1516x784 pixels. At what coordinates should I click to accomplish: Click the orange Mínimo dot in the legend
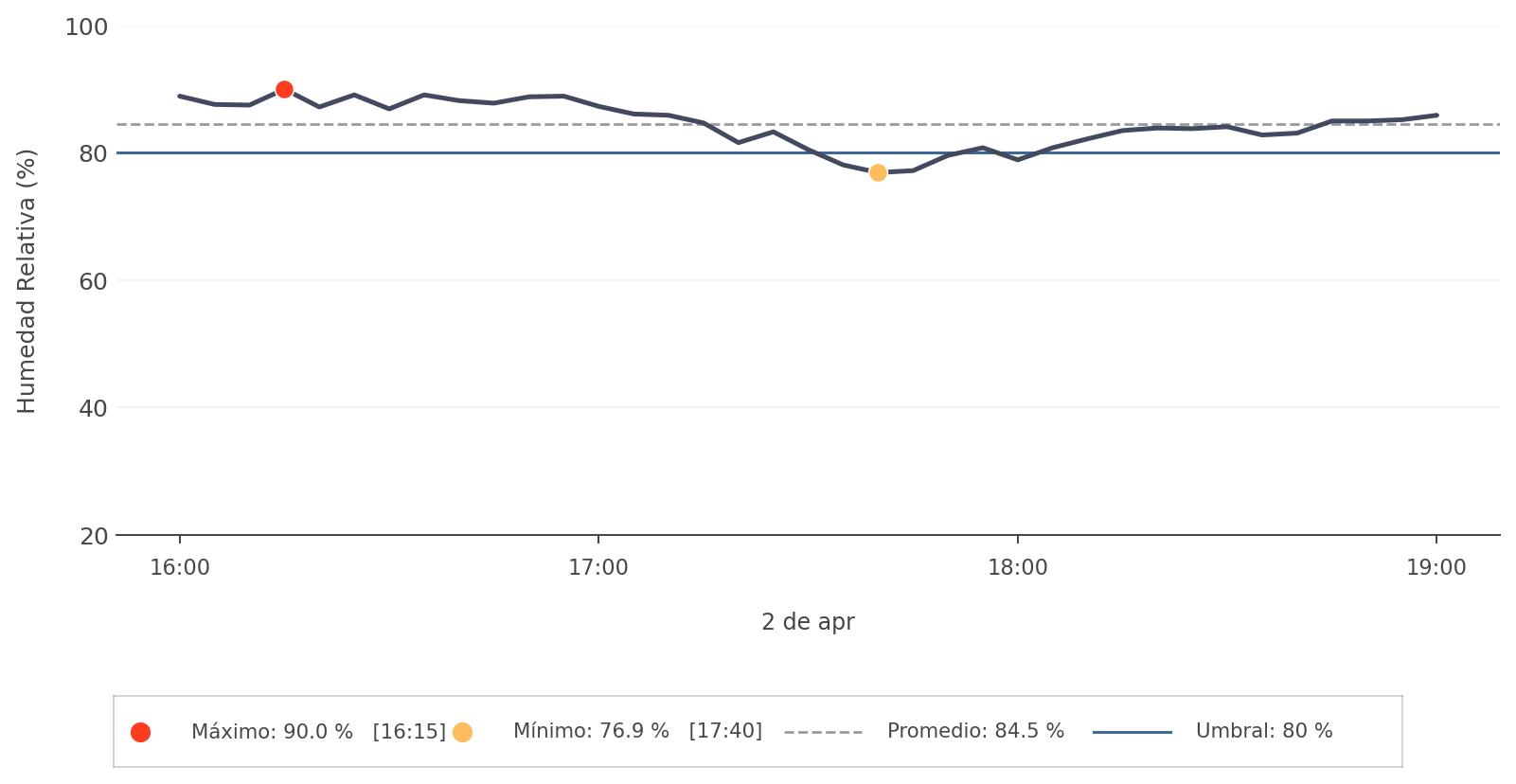pos(462,732)
